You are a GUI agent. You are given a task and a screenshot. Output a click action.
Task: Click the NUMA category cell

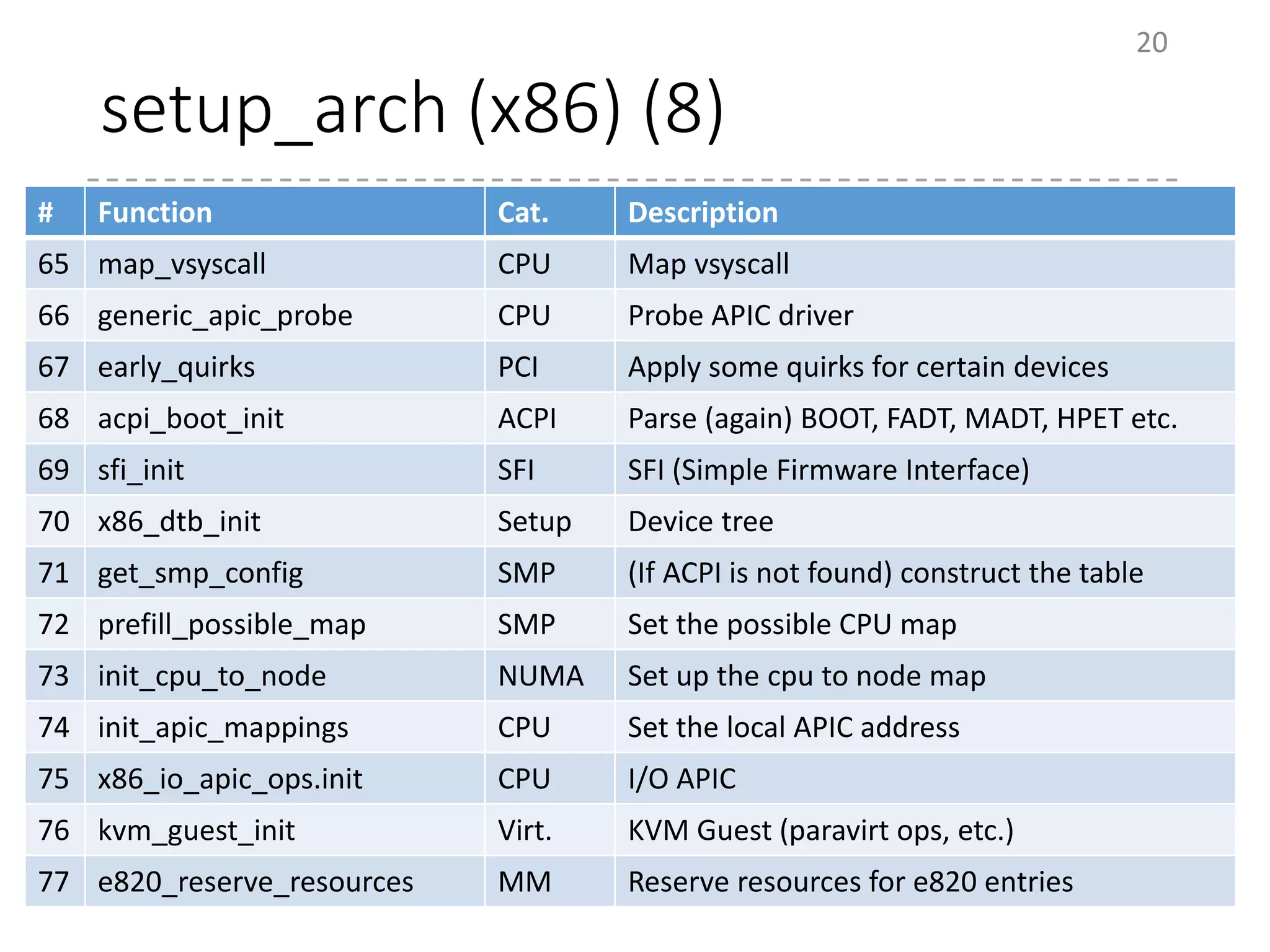541,676
